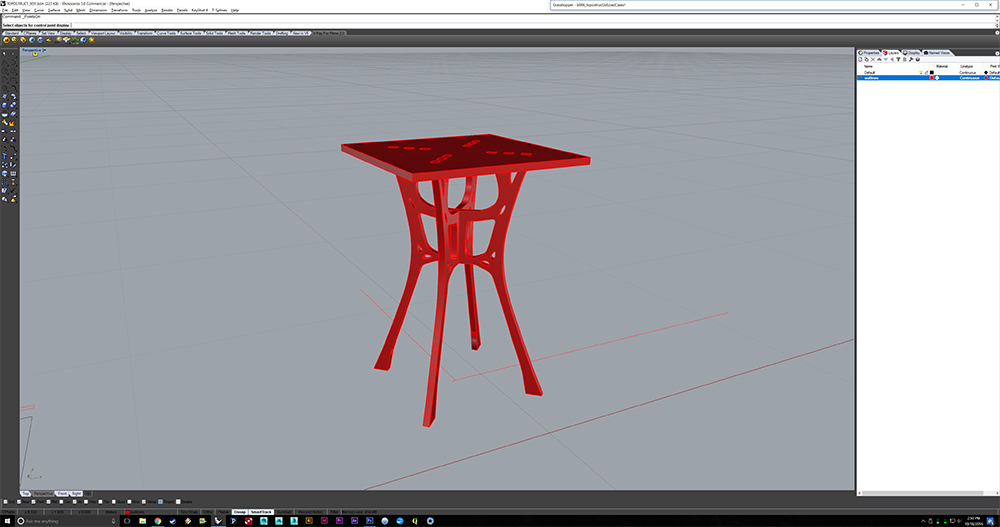Image resolution: width=1000 pixels, height=527 pixels.
Task: Toggle the Default layer lock icon
Action: tap(926, 72)
